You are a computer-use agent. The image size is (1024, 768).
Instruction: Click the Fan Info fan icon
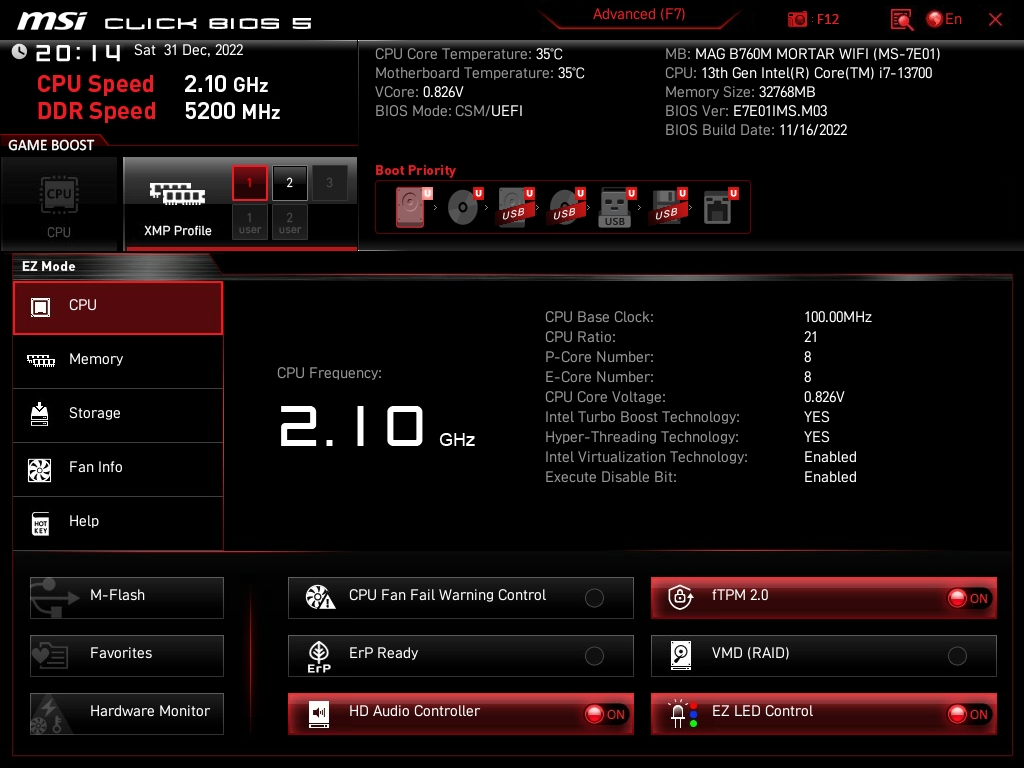point(40,470)
